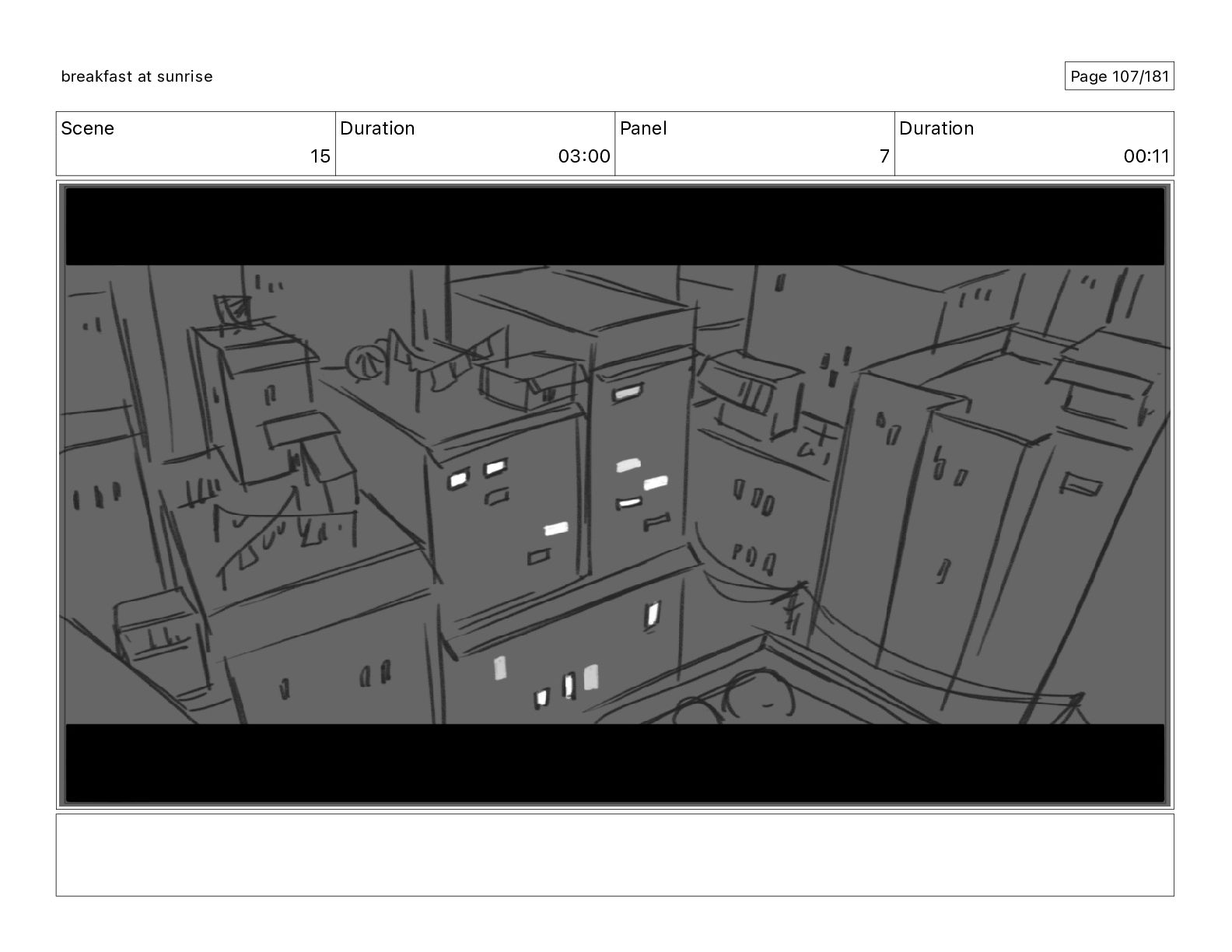
Task: Click the panel Duration label
Action: coord(936,128)
